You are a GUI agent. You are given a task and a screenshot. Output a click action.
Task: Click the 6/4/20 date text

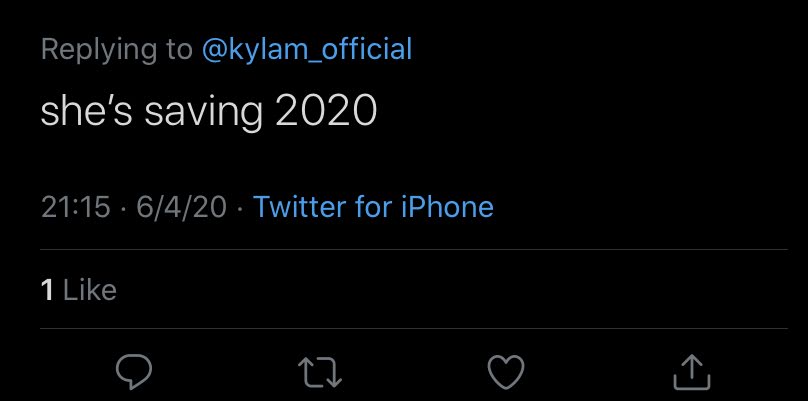click(x=181, y=207)
